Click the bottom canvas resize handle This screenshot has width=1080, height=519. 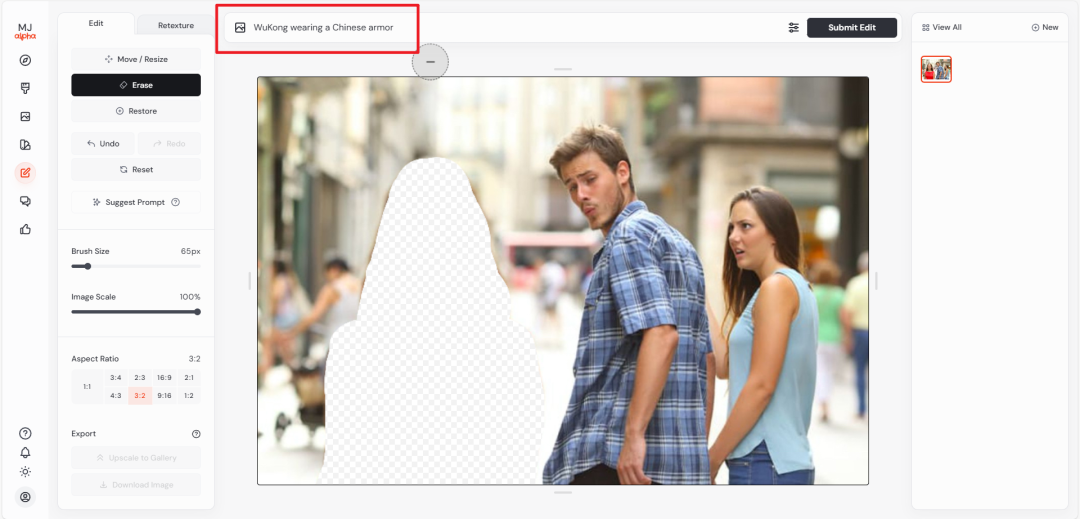tap(563, 492)
